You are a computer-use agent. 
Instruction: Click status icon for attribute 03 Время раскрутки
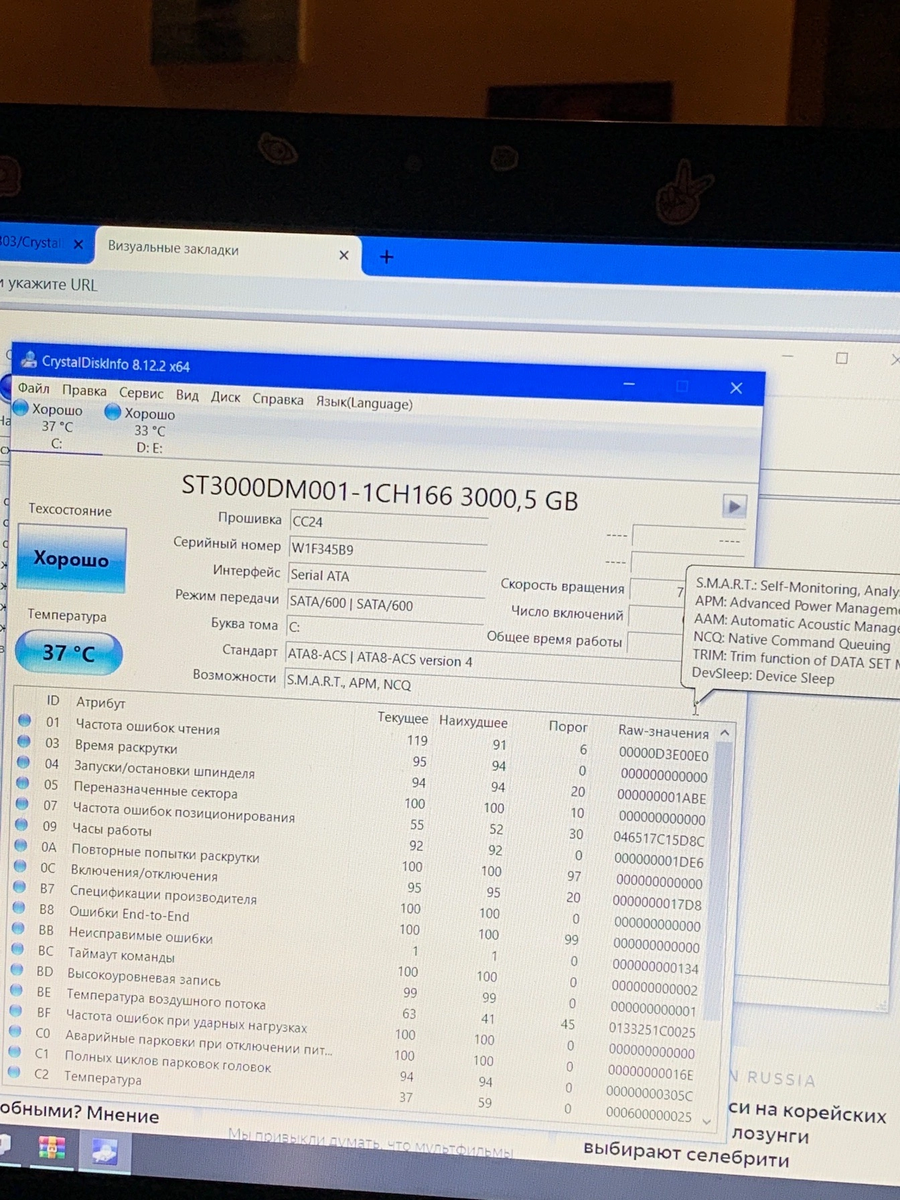[24, 741]
